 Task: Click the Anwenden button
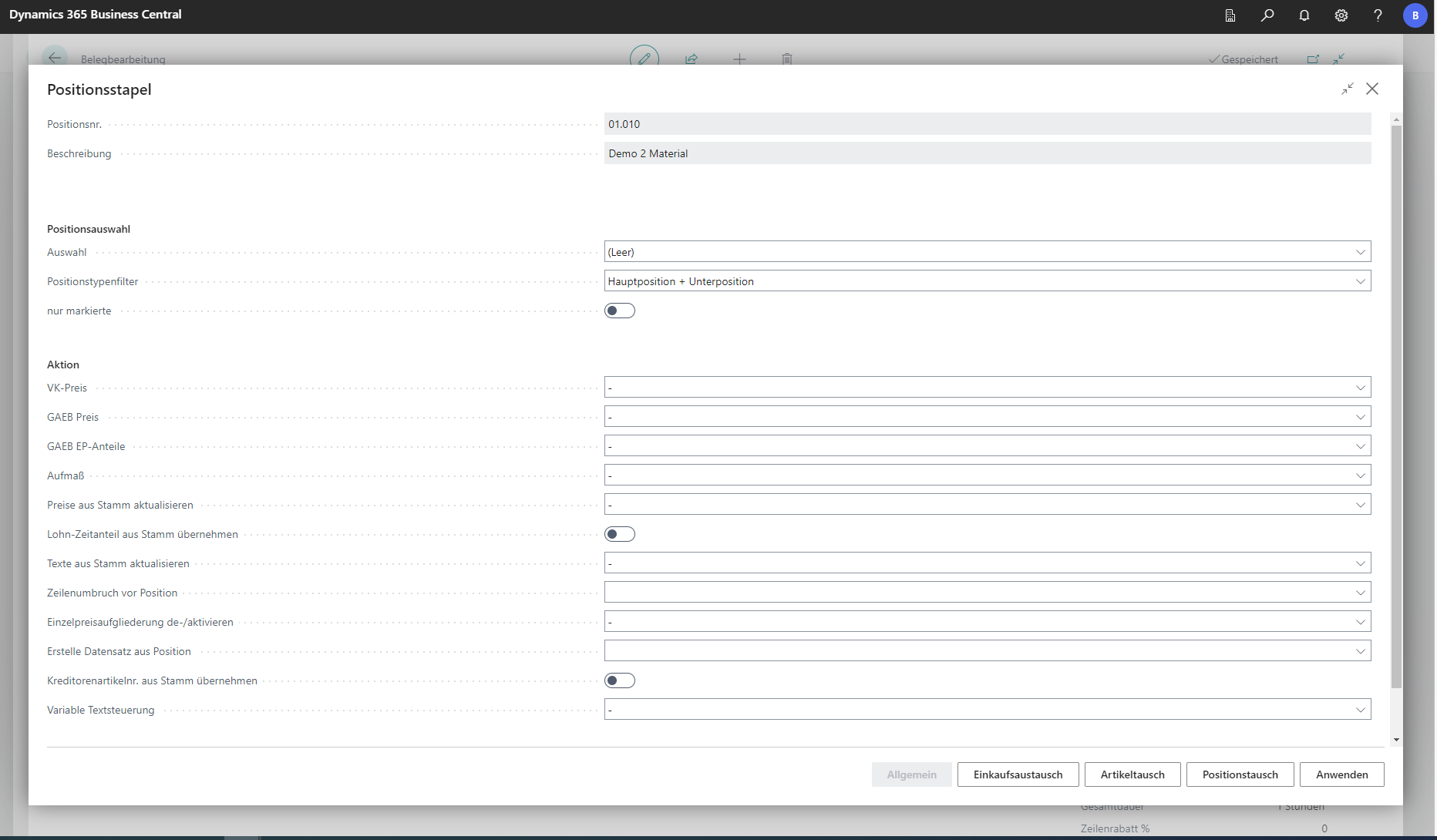click(1341, 774)
